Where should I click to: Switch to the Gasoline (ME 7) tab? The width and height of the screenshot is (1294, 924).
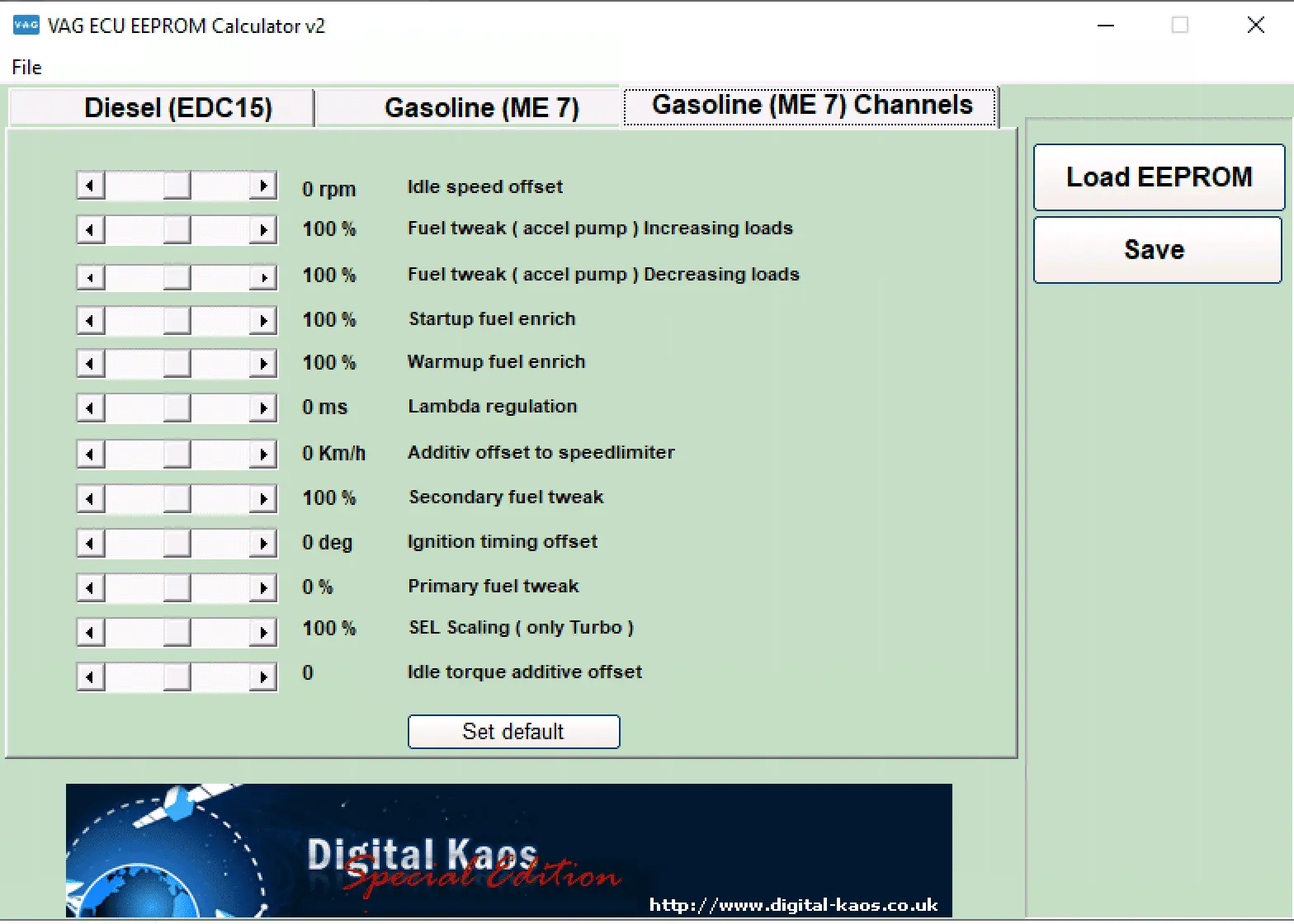[x=468, y=108]
